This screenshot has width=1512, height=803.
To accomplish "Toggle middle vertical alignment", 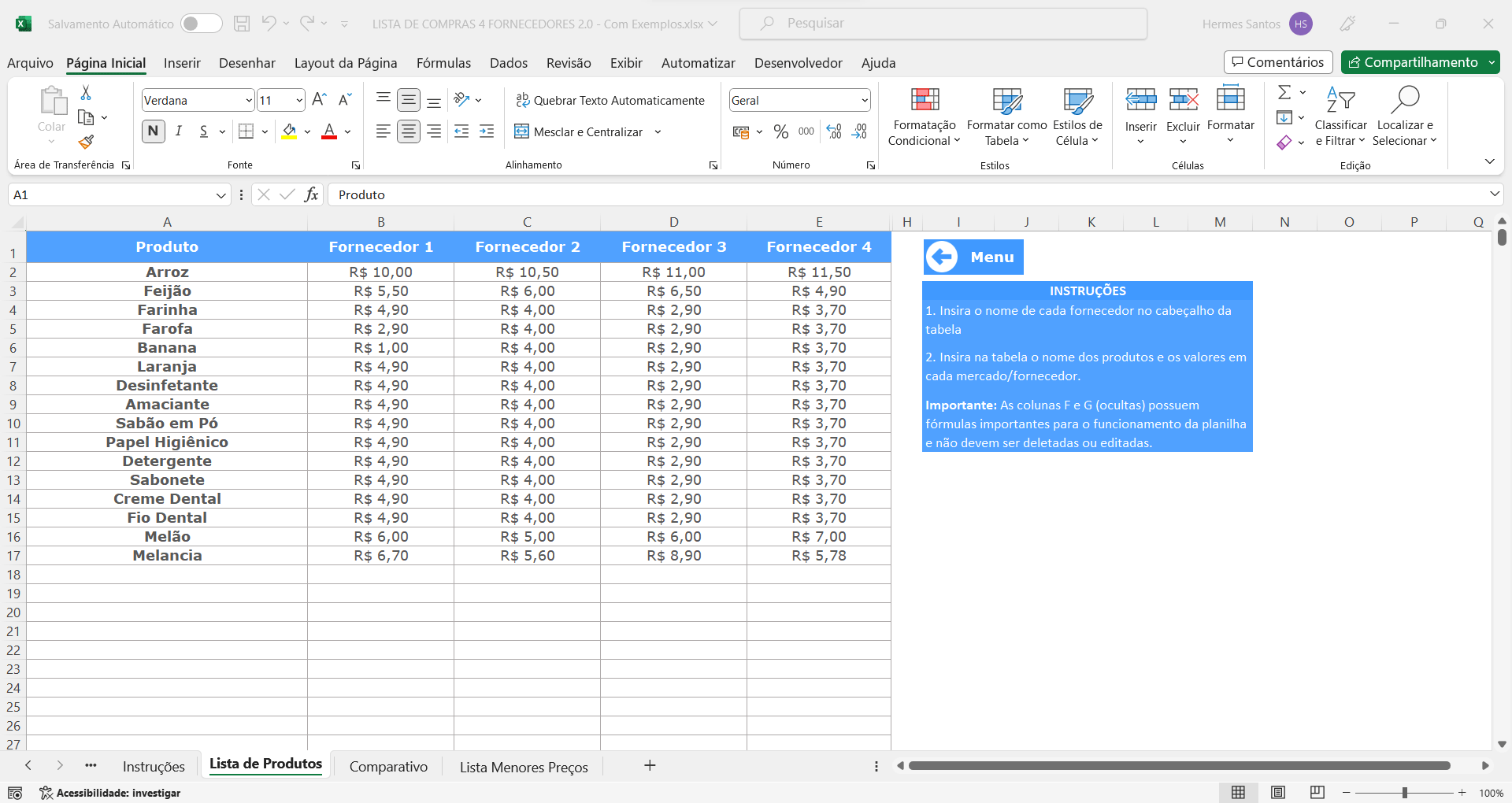I will tap(408, 100).
